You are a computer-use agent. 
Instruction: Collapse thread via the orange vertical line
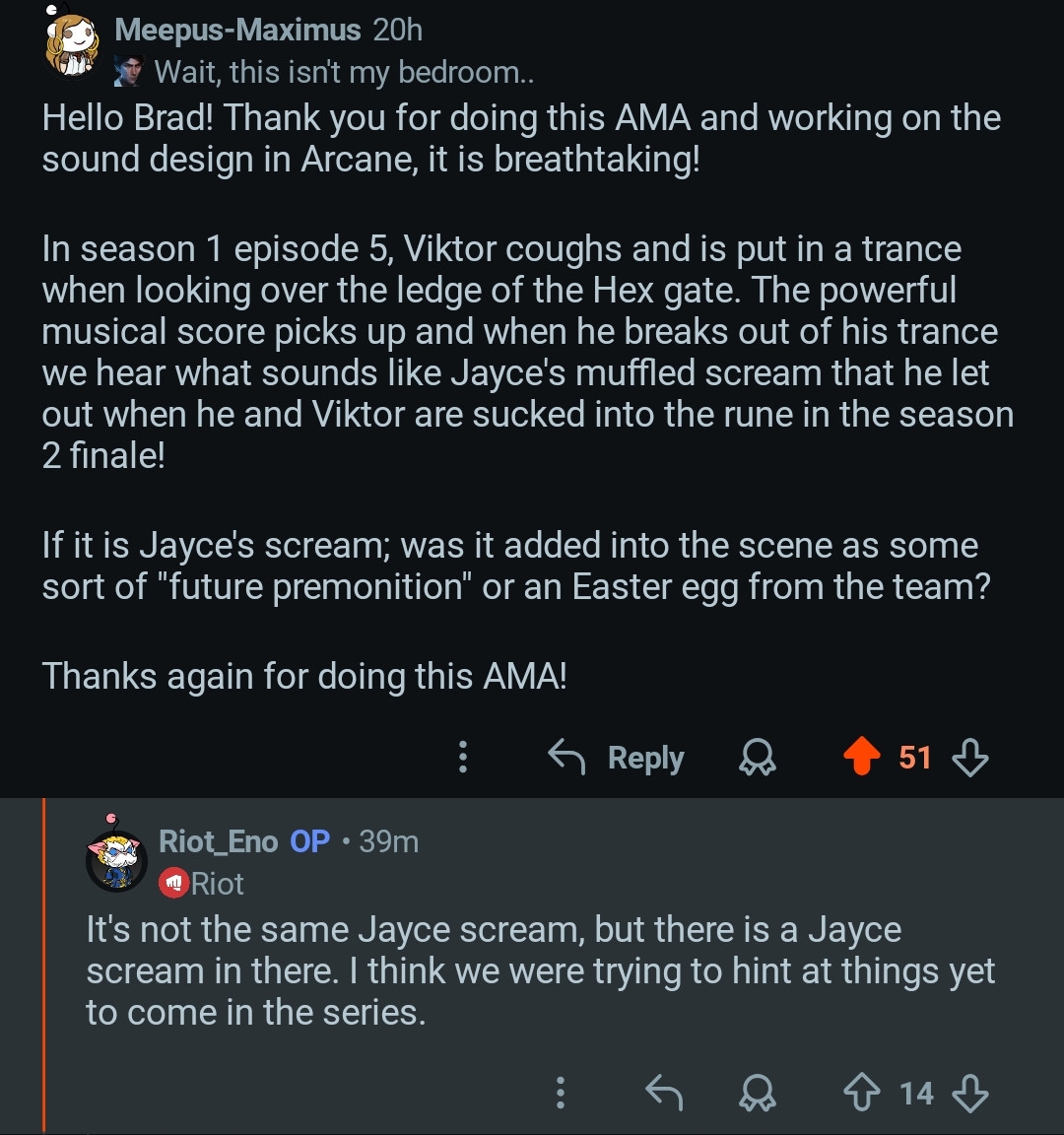pos(44,966)
